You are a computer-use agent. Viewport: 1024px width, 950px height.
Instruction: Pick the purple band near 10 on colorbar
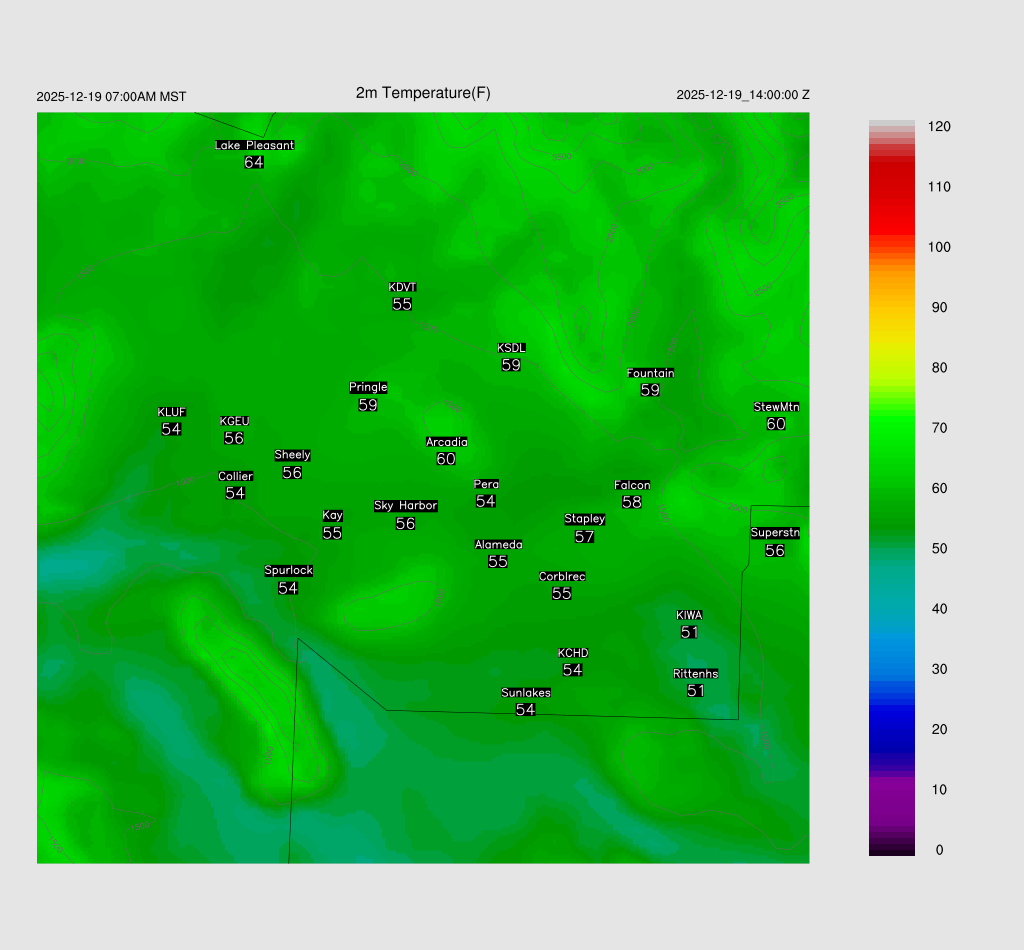[891, 790]
